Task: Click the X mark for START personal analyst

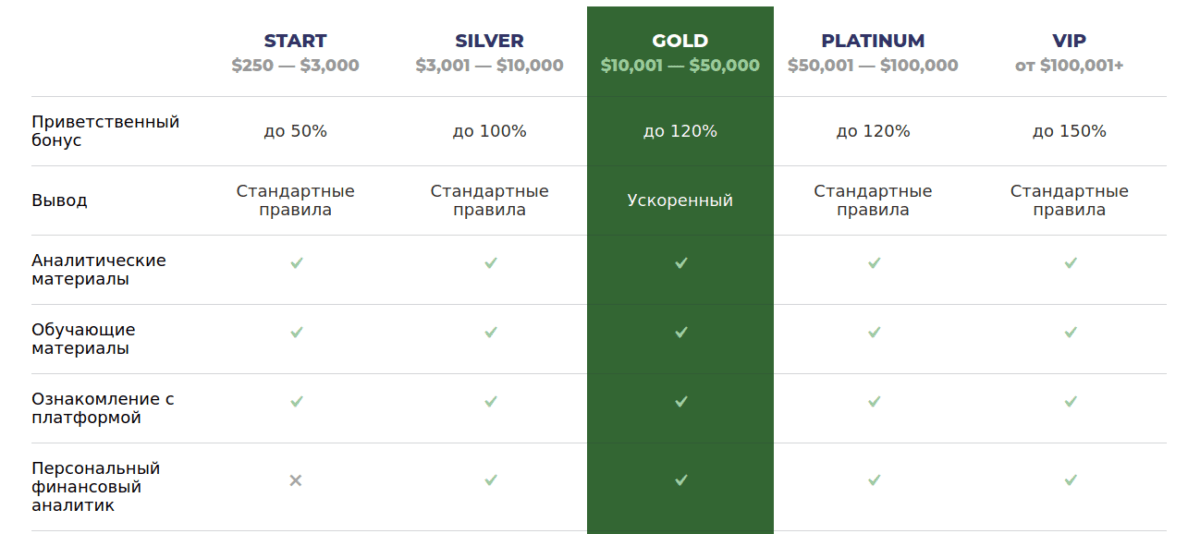Action: [x=295, y=481]
